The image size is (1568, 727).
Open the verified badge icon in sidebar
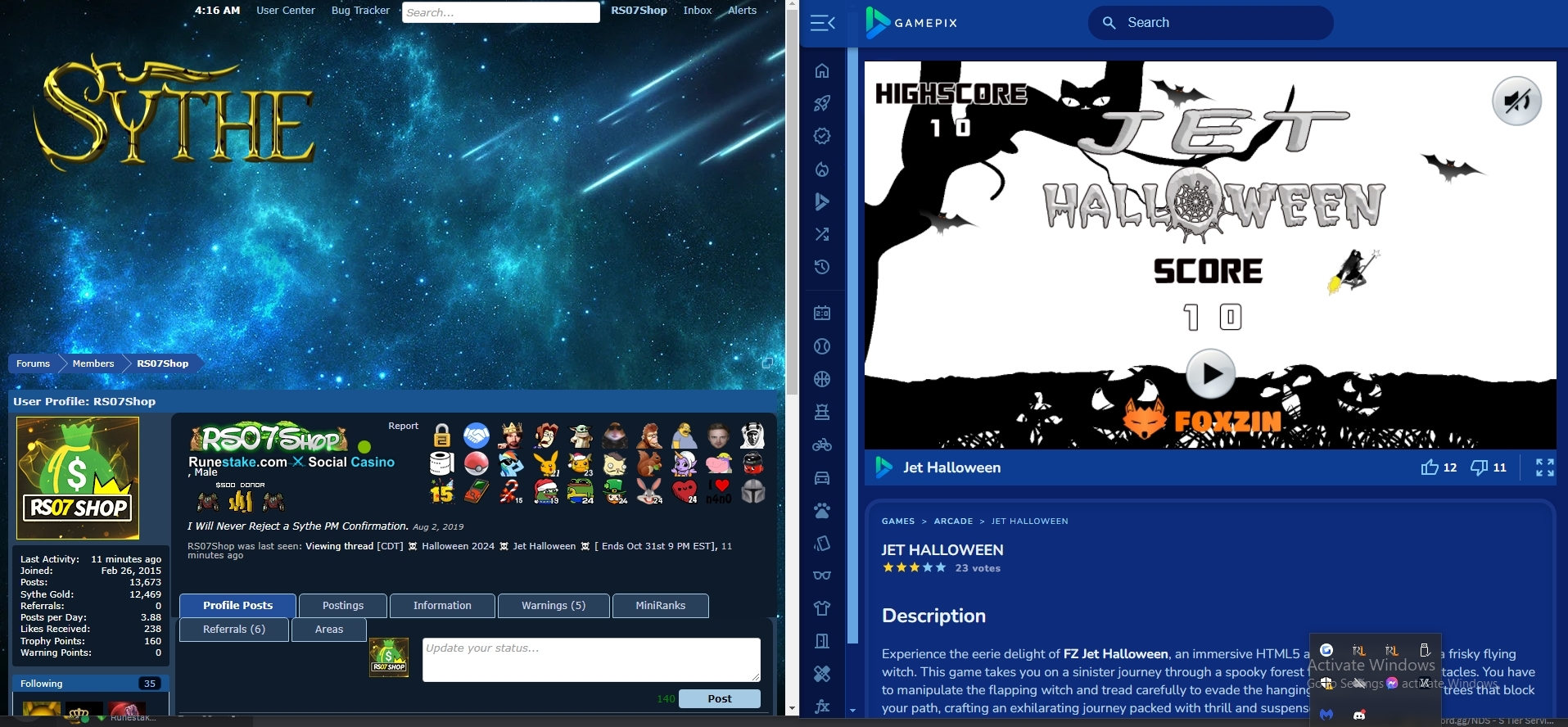[x=822, y=136]
